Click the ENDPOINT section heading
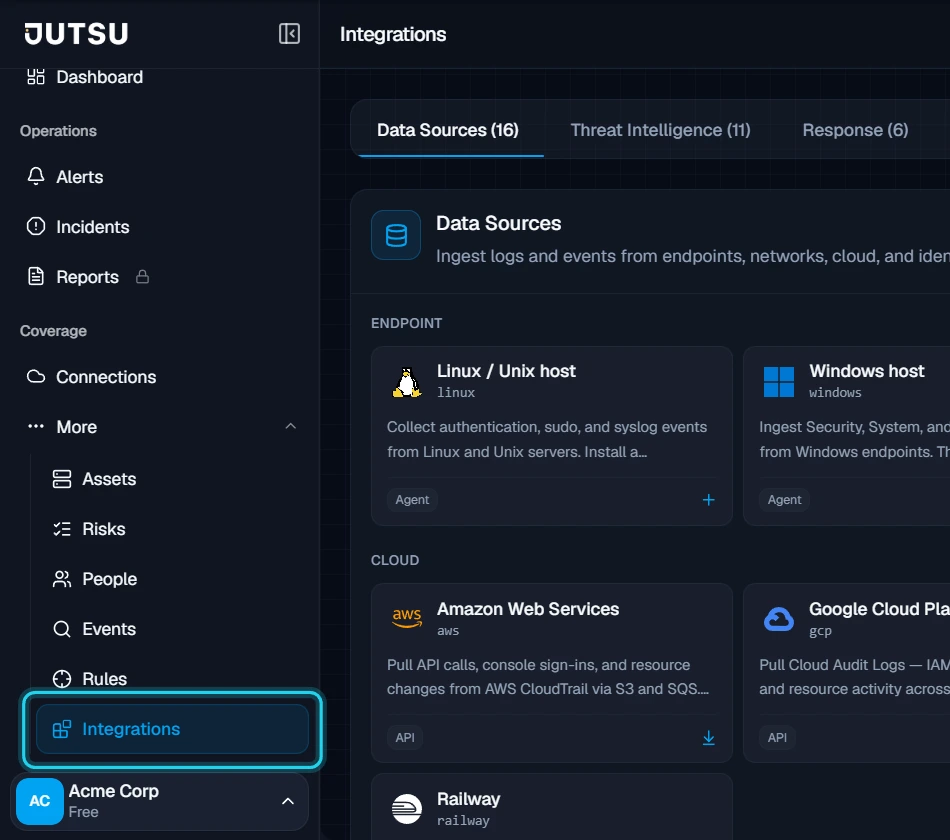 pyautogui.click(x=406, y=323)
